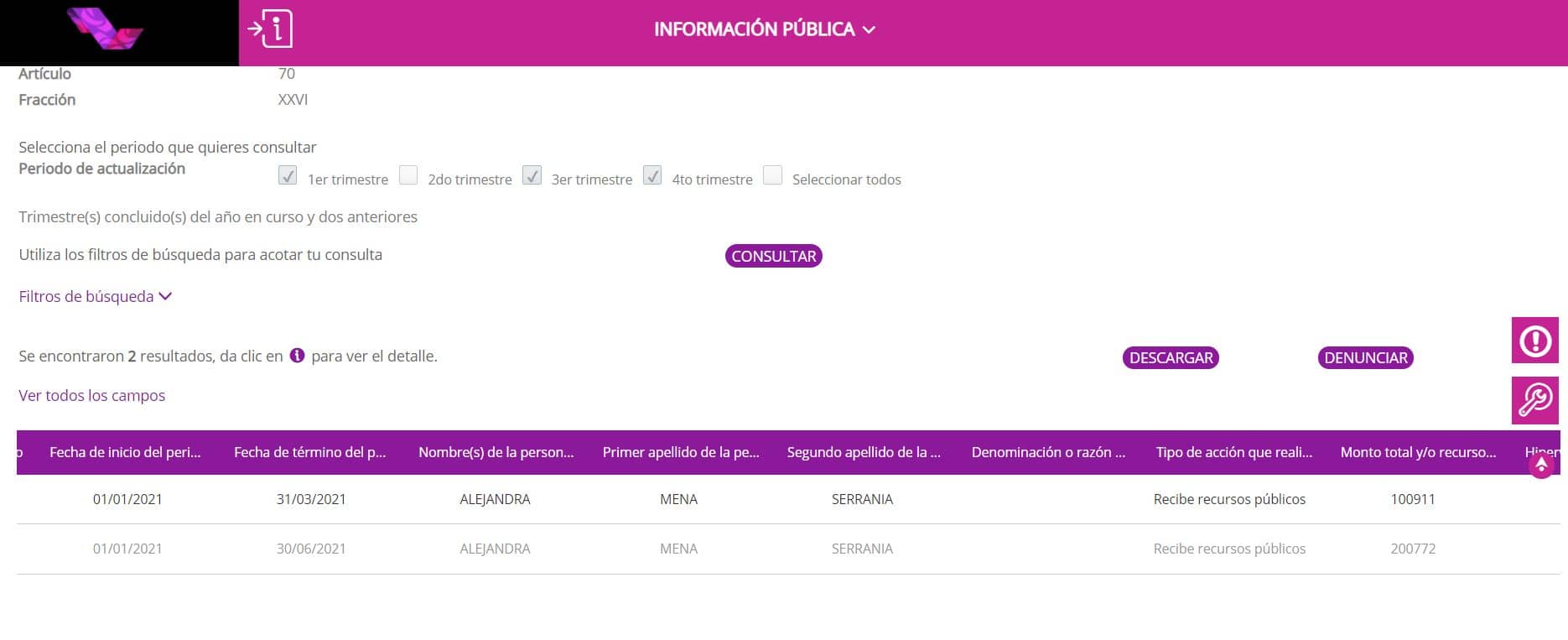Open the INFORMACIÓN PÚBLICA dropdown menu
Viewport: 1568px width, 640px height.
(x=764, y=29)
